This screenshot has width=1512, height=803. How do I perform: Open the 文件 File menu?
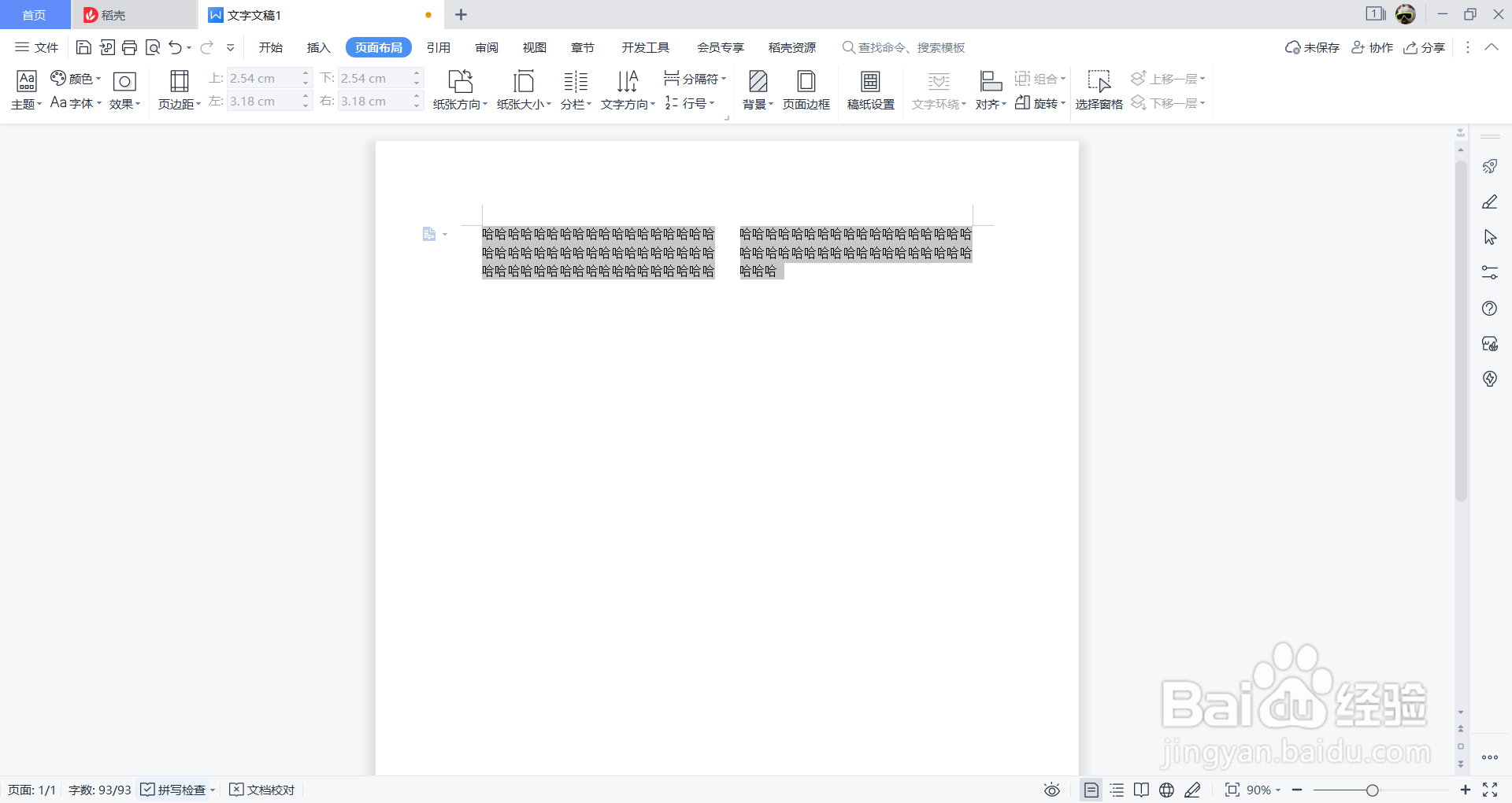click(x=37, y=47)
